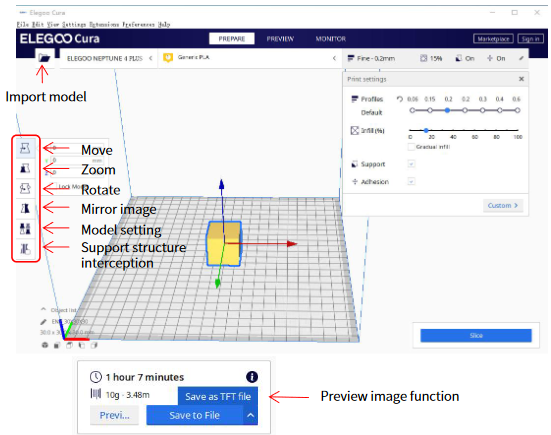Open the import model folder icon
This screenshot has height=435, width=551.
[x=44, y=58]
